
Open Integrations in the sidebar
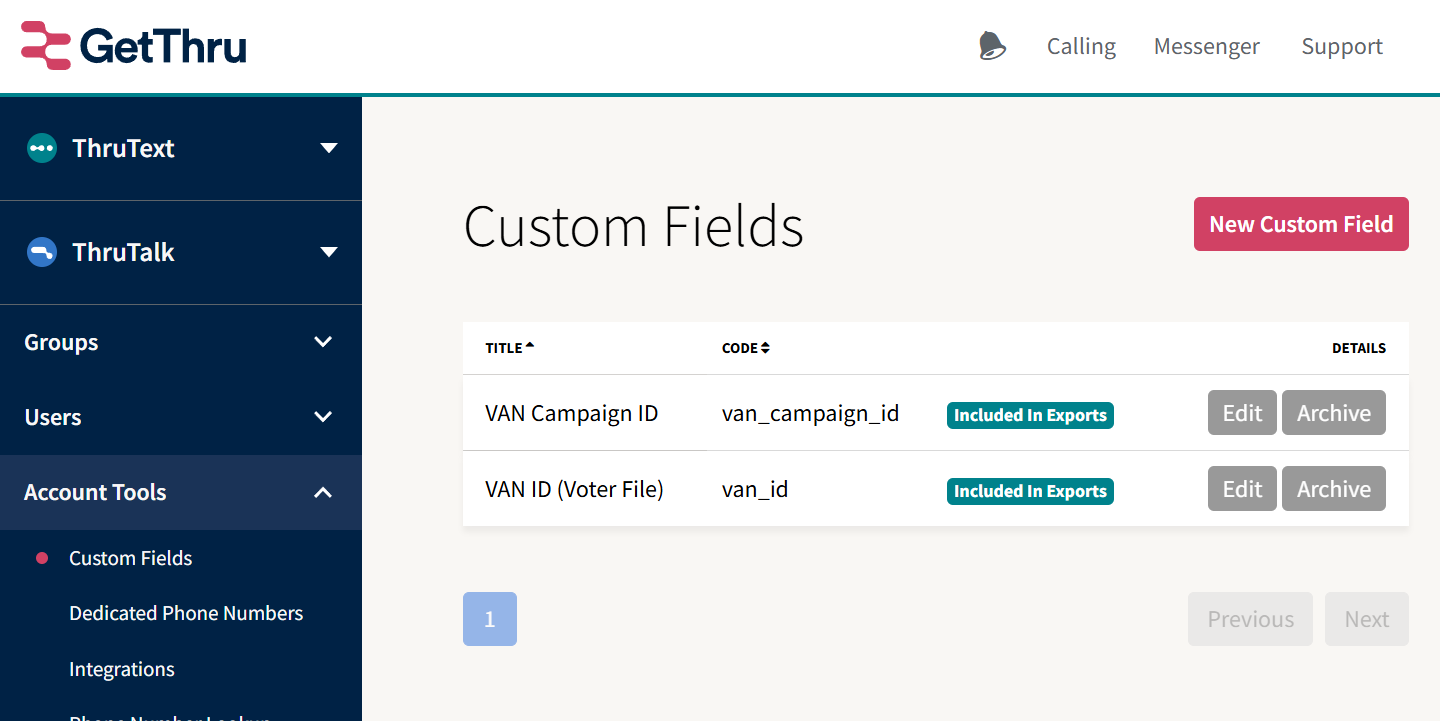coord(122,669)
